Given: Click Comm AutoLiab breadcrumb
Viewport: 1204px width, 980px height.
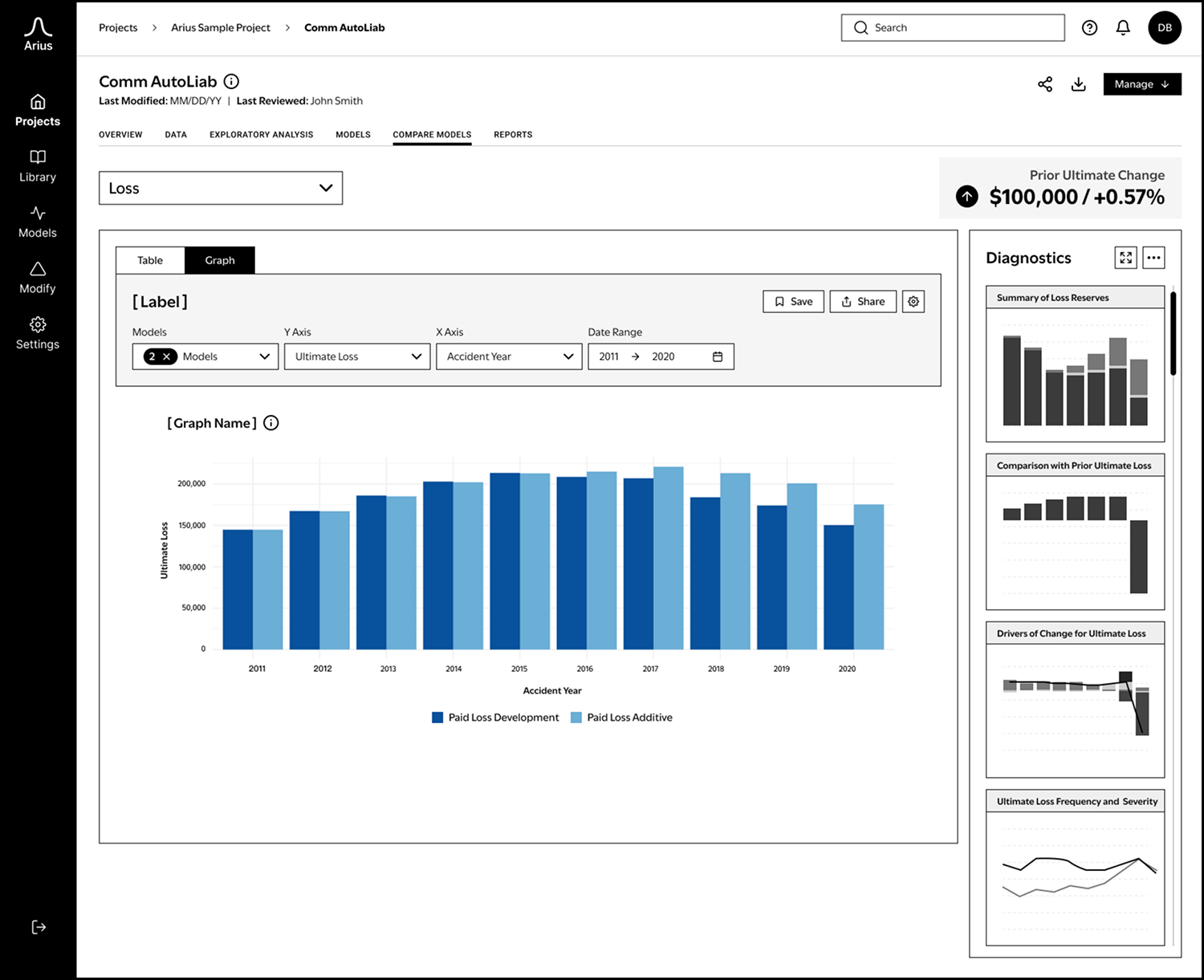Looking at the screenshot, I should pyautogui.click(x=344, y=28).
